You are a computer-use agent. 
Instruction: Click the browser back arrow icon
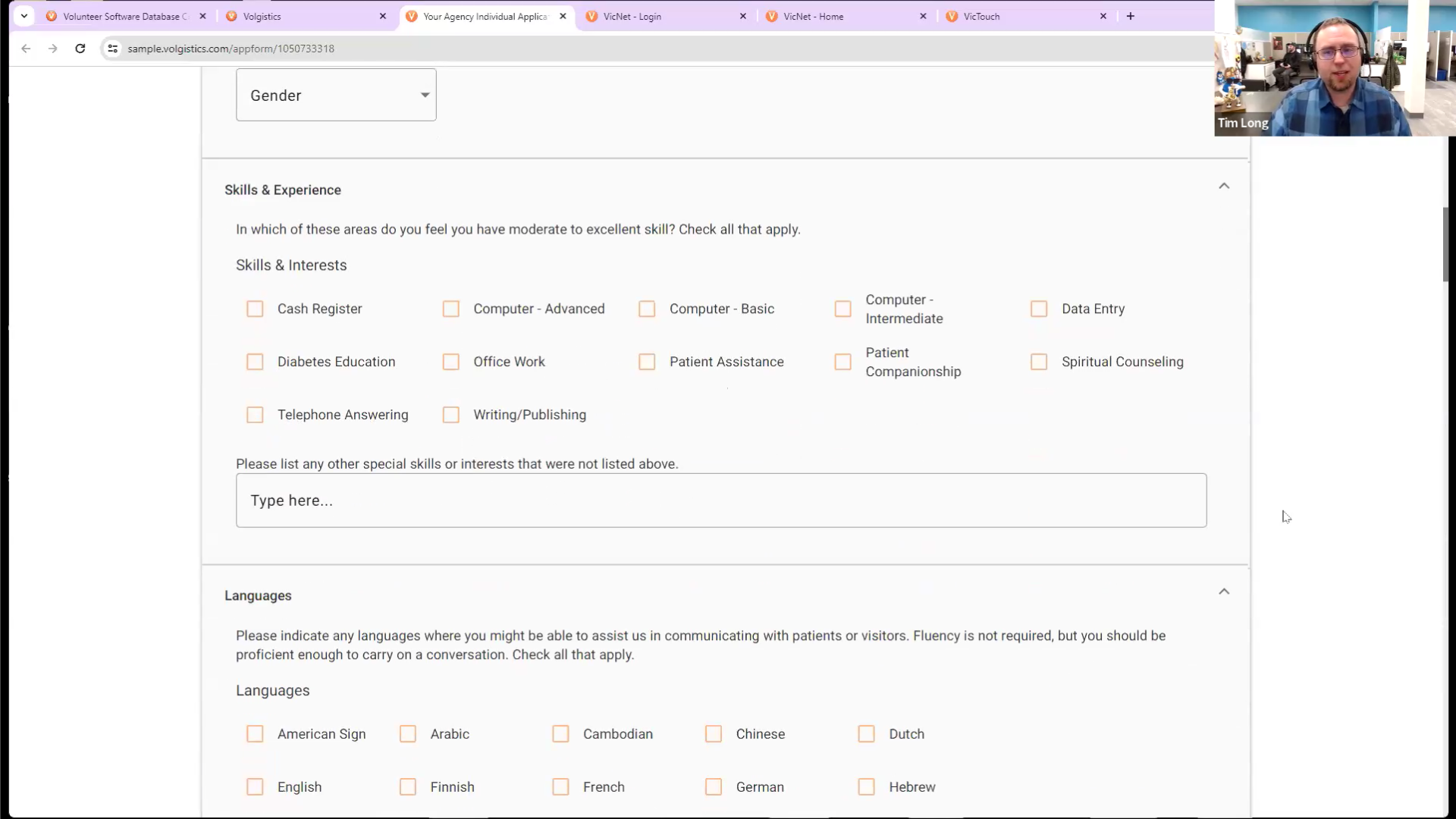pyautogui.click(x=26, y=49)
